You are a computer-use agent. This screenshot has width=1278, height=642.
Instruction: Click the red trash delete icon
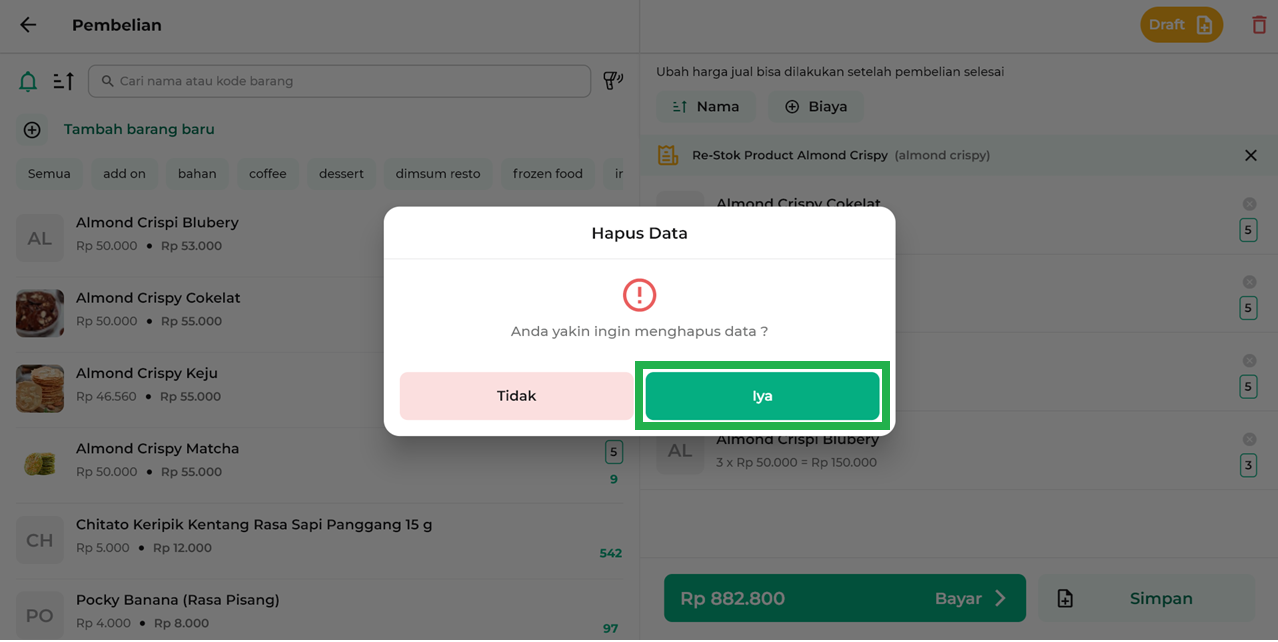(1259, 25)
